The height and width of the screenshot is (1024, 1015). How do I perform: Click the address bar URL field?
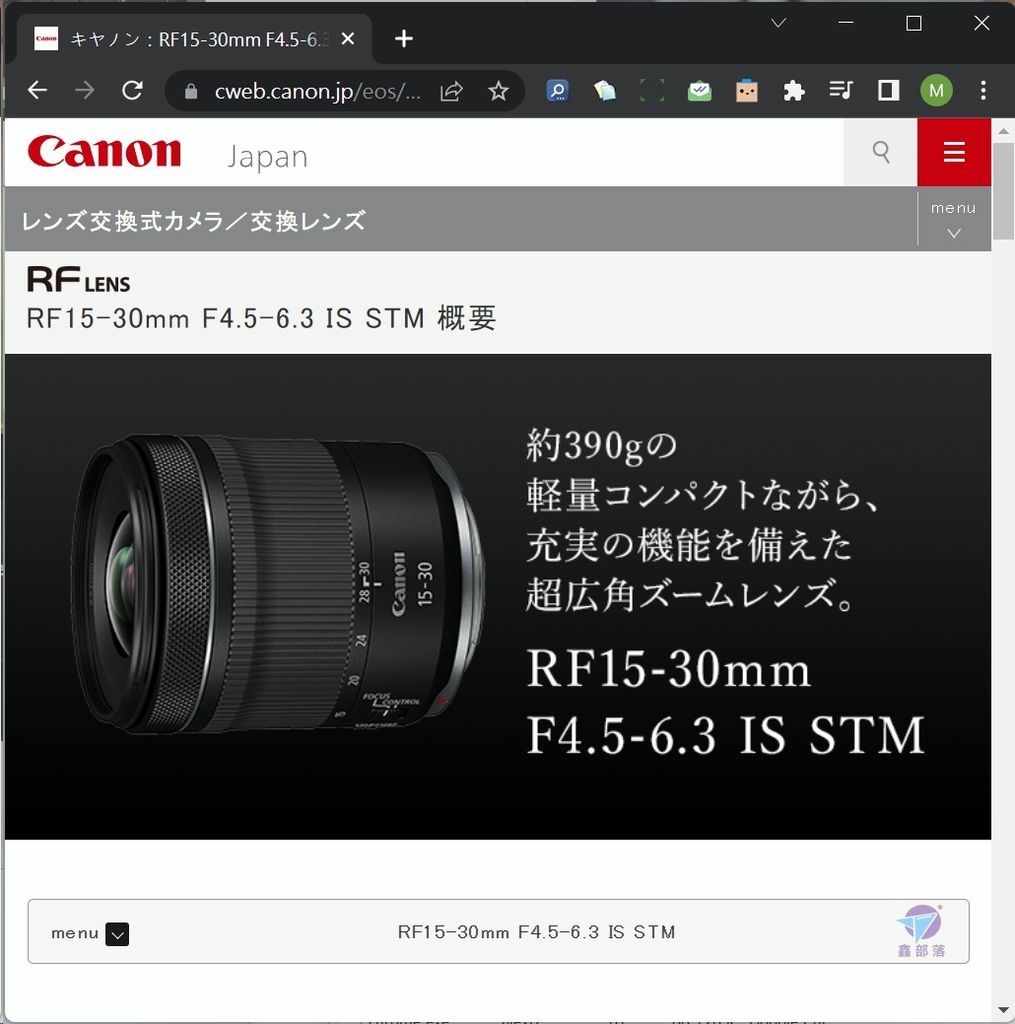point(317,91)
